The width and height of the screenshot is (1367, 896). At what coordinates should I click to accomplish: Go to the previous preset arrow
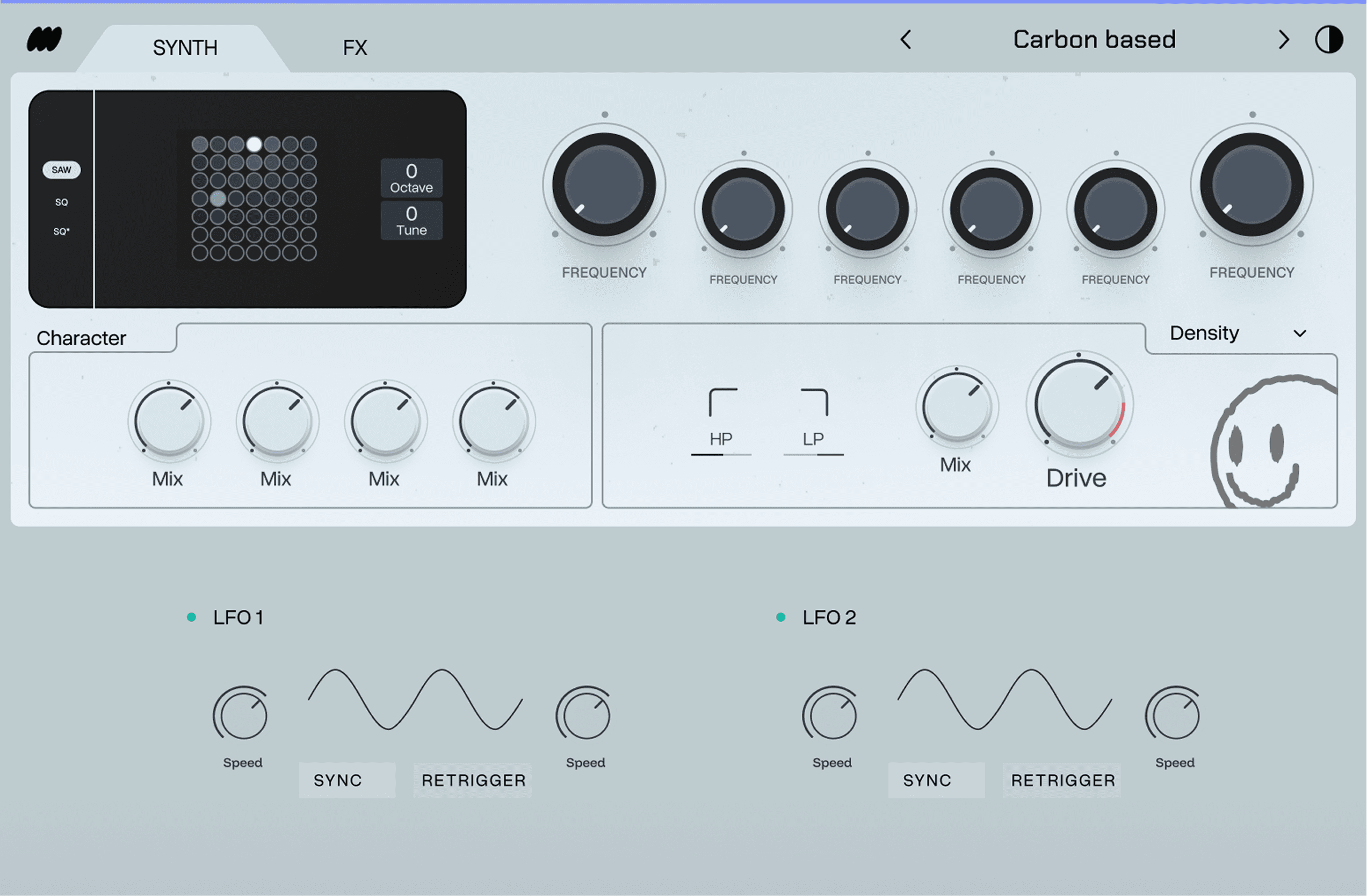tap(906, 40)
